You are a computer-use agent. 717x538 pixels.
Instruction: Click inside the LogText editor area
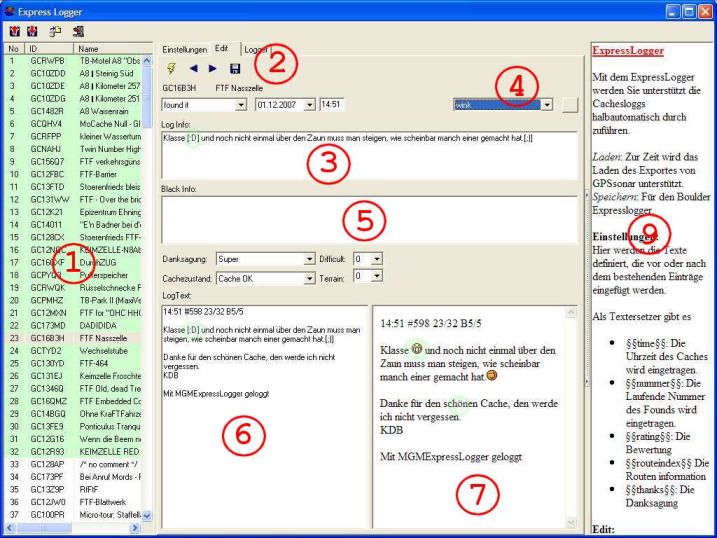pos(265,416)
